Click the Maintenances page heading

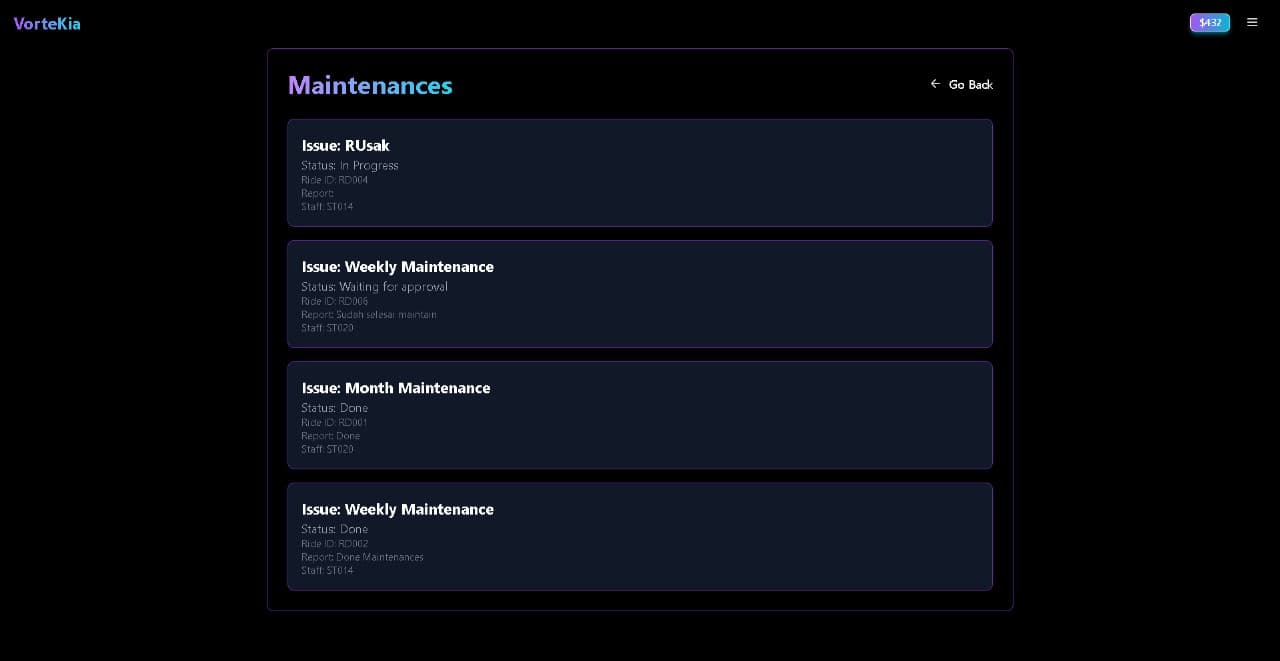(370, 86)
